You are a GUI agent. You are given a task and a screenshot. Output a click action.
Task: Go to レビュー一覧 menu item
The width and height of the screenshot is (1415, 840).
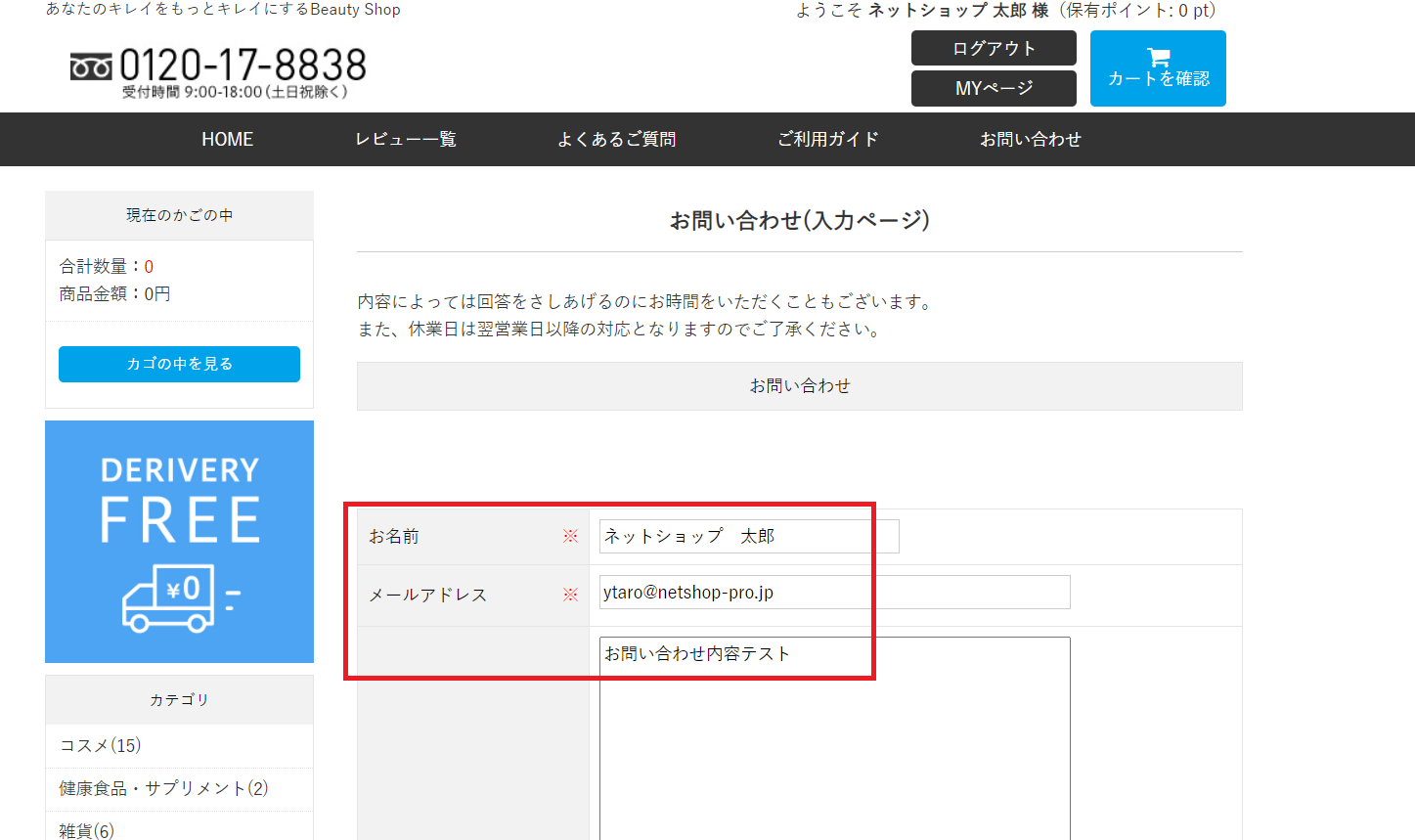pyautogui.click(x=405, y=140)
